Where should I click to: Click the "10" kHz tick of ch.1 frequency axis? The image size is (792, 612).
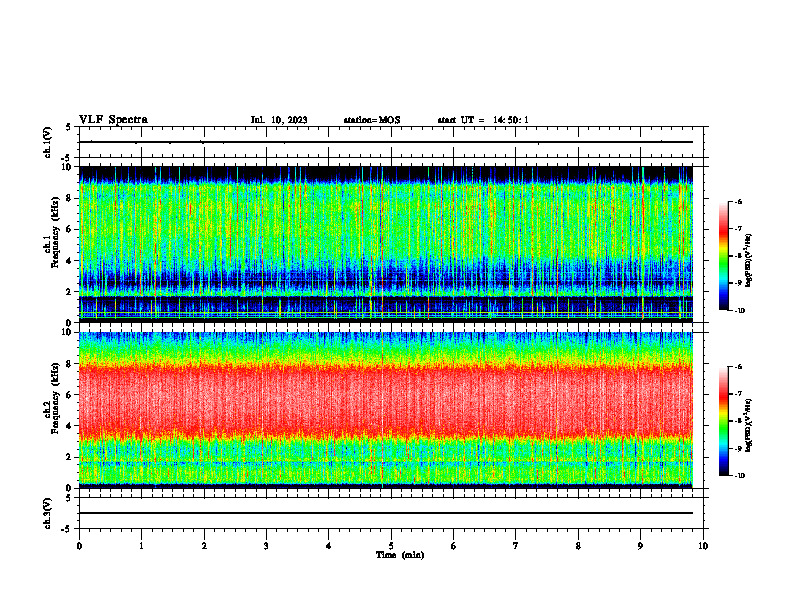68,167
